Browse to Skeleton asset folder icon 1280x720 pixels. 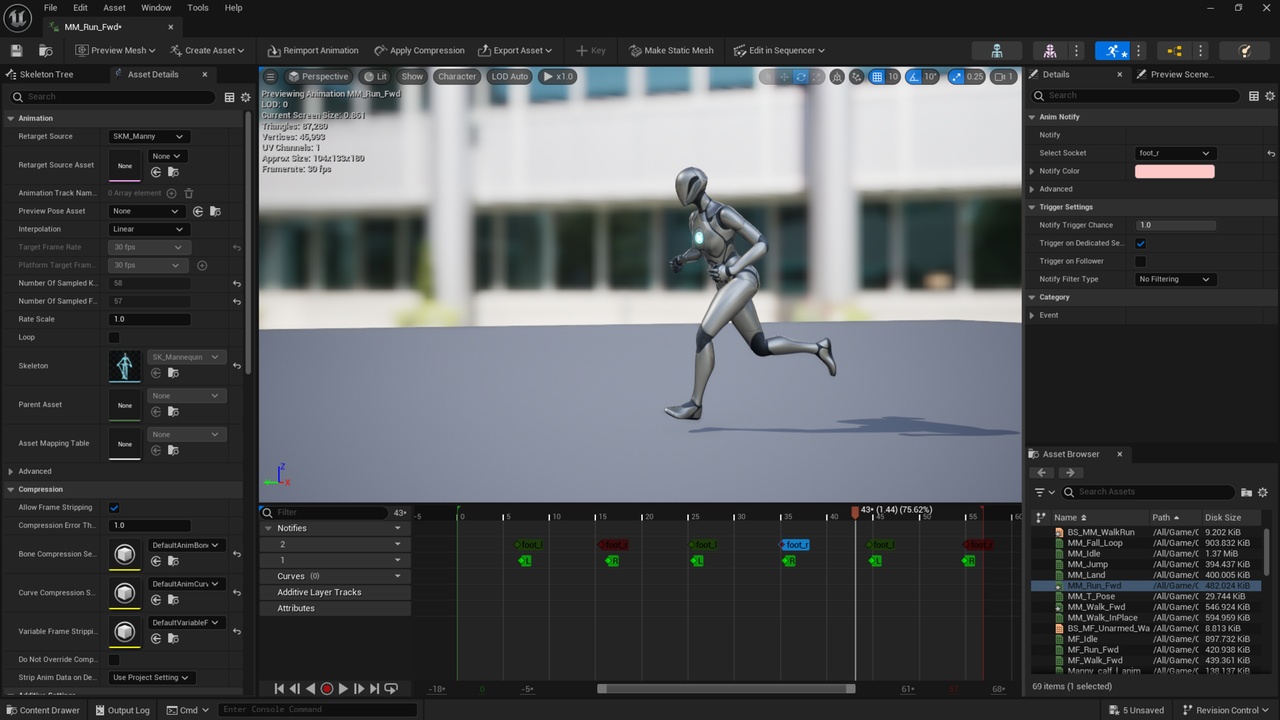click(x=172, y=373)
